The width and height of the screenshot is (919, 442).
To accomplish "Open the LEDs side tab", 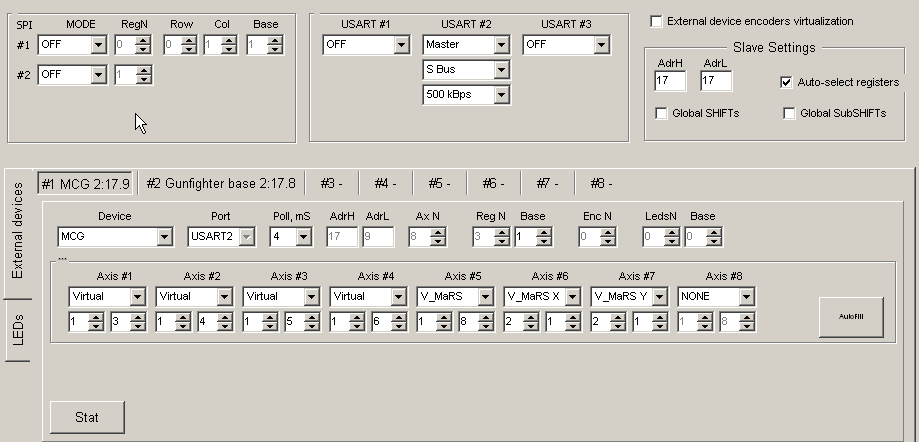I will pyautogui.click(x=18, y=329).
